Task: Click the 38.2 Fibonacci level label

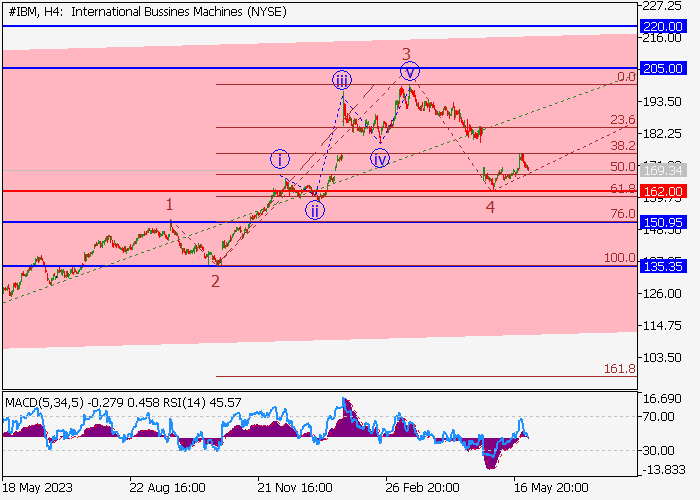Action: 623,146
